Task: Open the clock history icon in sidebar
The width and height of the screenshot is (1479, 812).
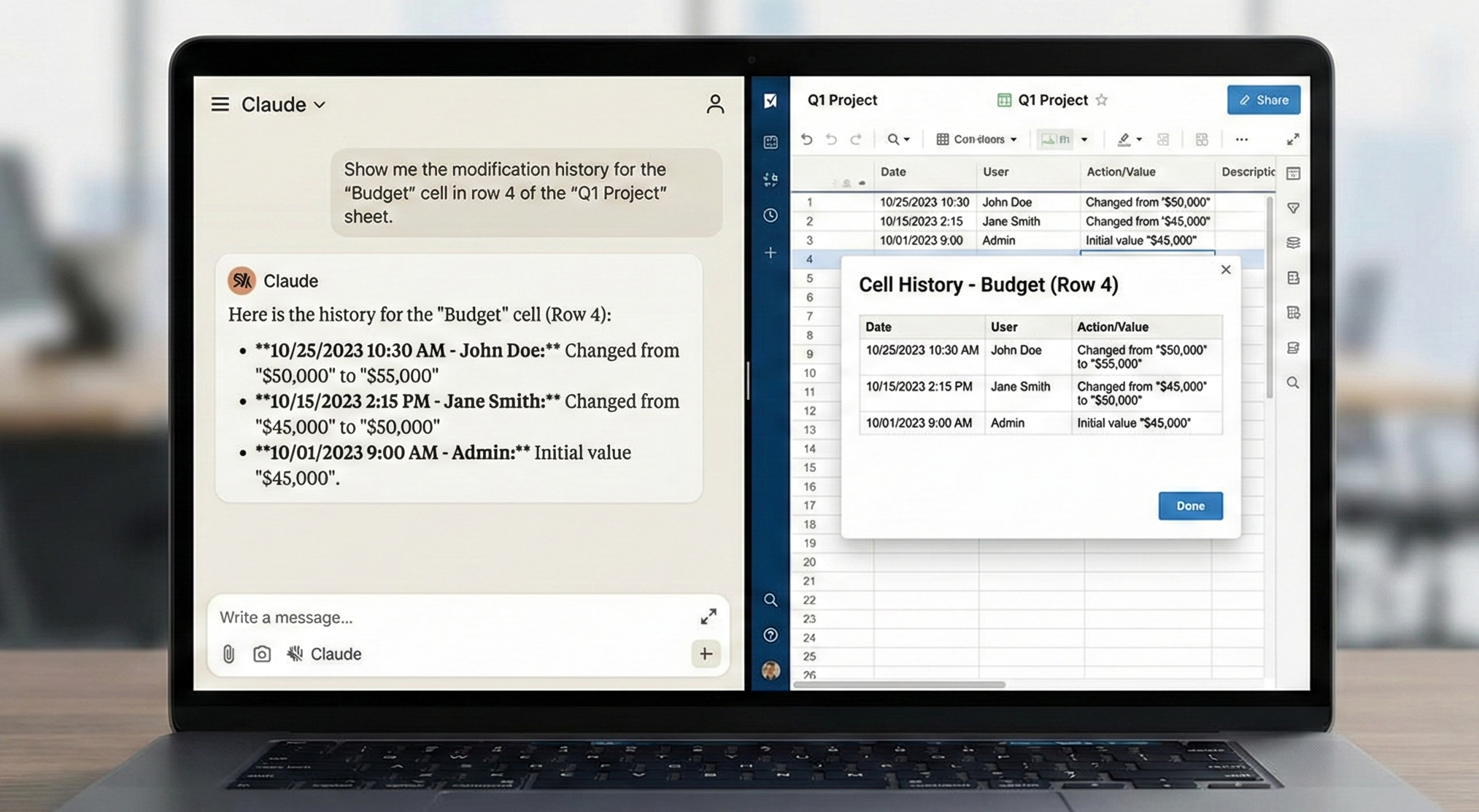Action: (x=771, y=215)
